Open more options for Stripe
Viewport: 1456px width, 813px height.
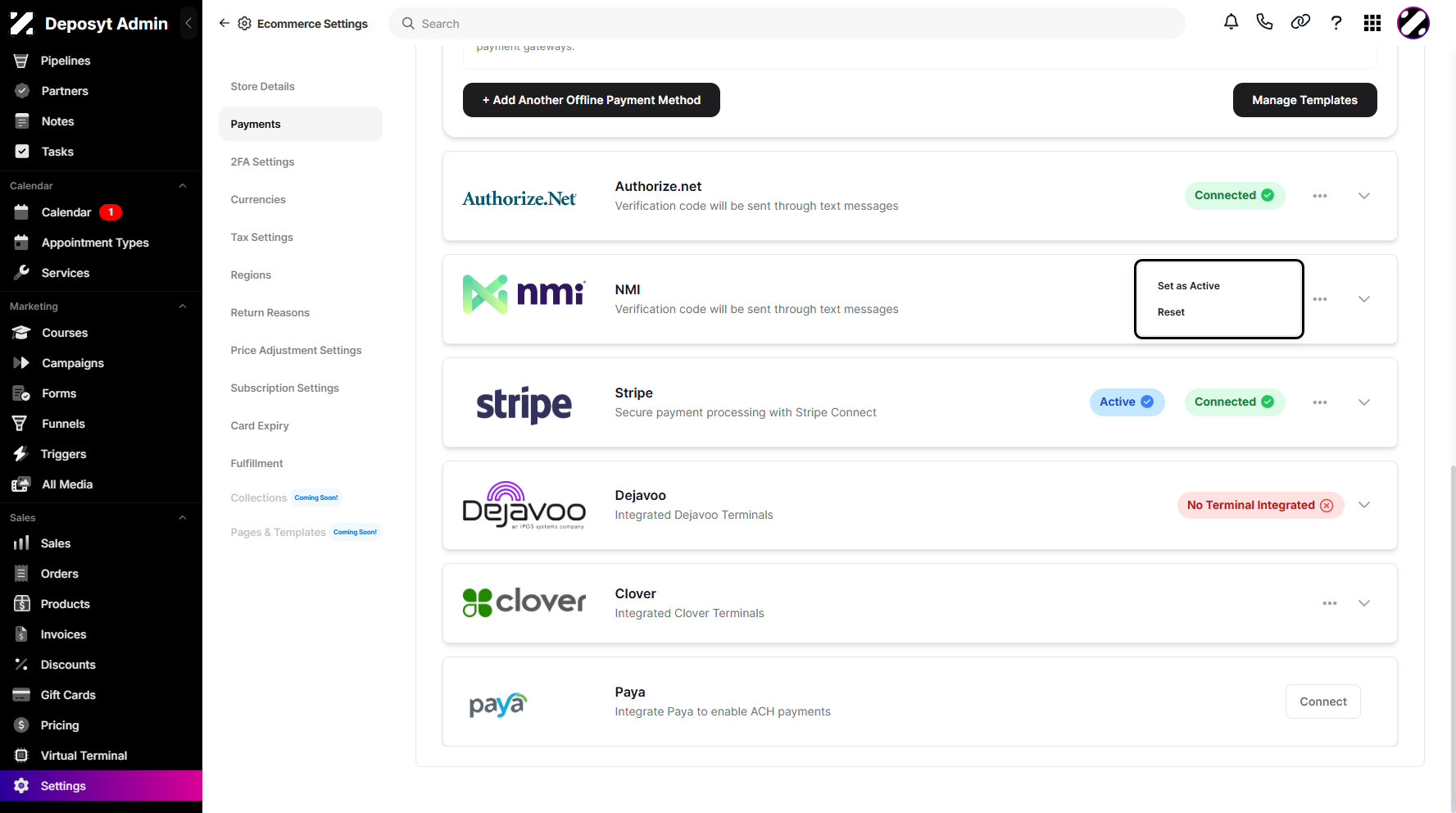point(1320,402)
